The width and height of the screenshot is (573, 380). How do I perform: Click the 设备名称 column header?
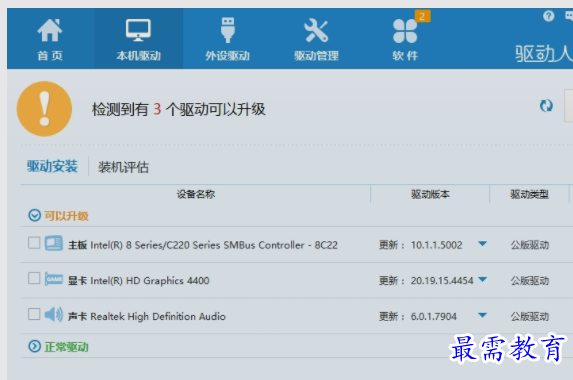(x=196, y=194)
